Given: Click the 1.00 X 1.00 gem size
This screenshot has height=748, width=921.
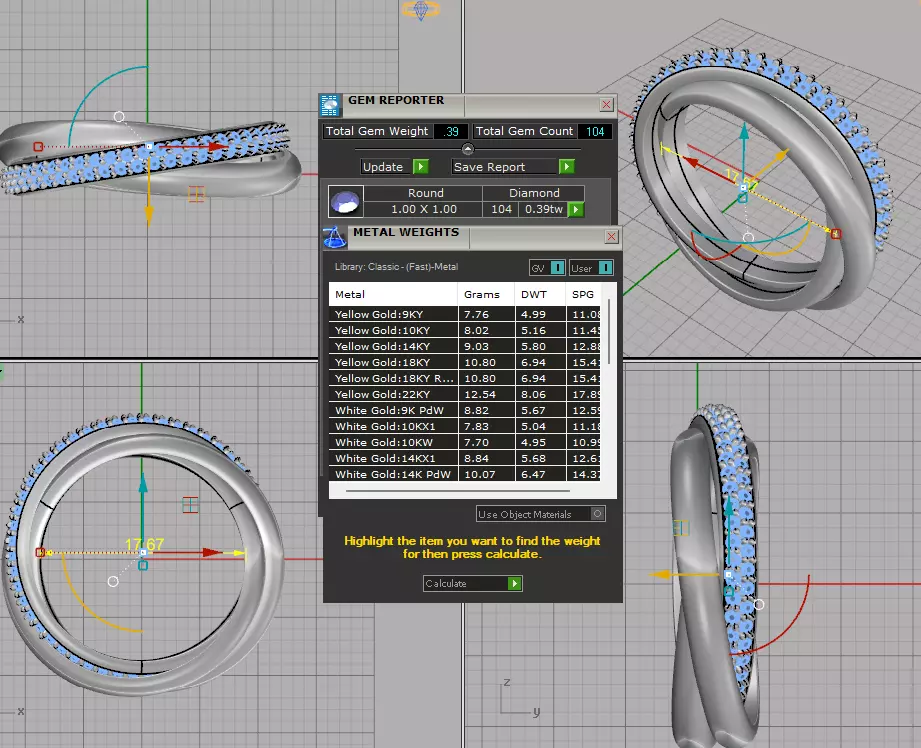Looking at the screenshot, I should (423, 209).
